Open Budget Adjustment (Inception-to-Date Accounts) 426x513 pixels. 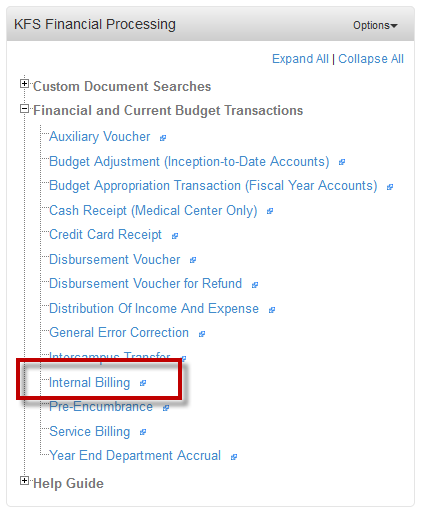[189, 162]
